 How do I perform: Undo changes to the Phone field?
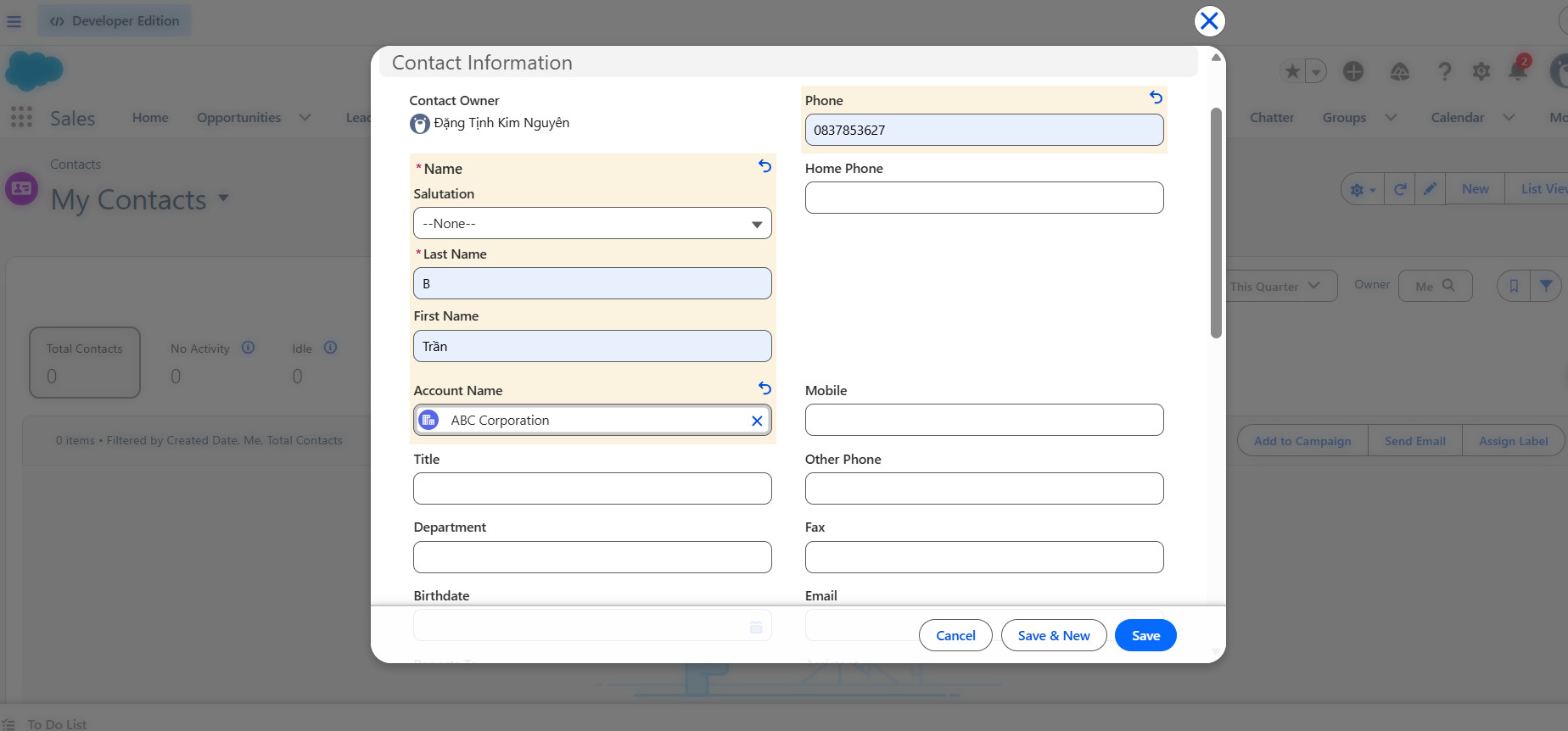click(1156, 98)
